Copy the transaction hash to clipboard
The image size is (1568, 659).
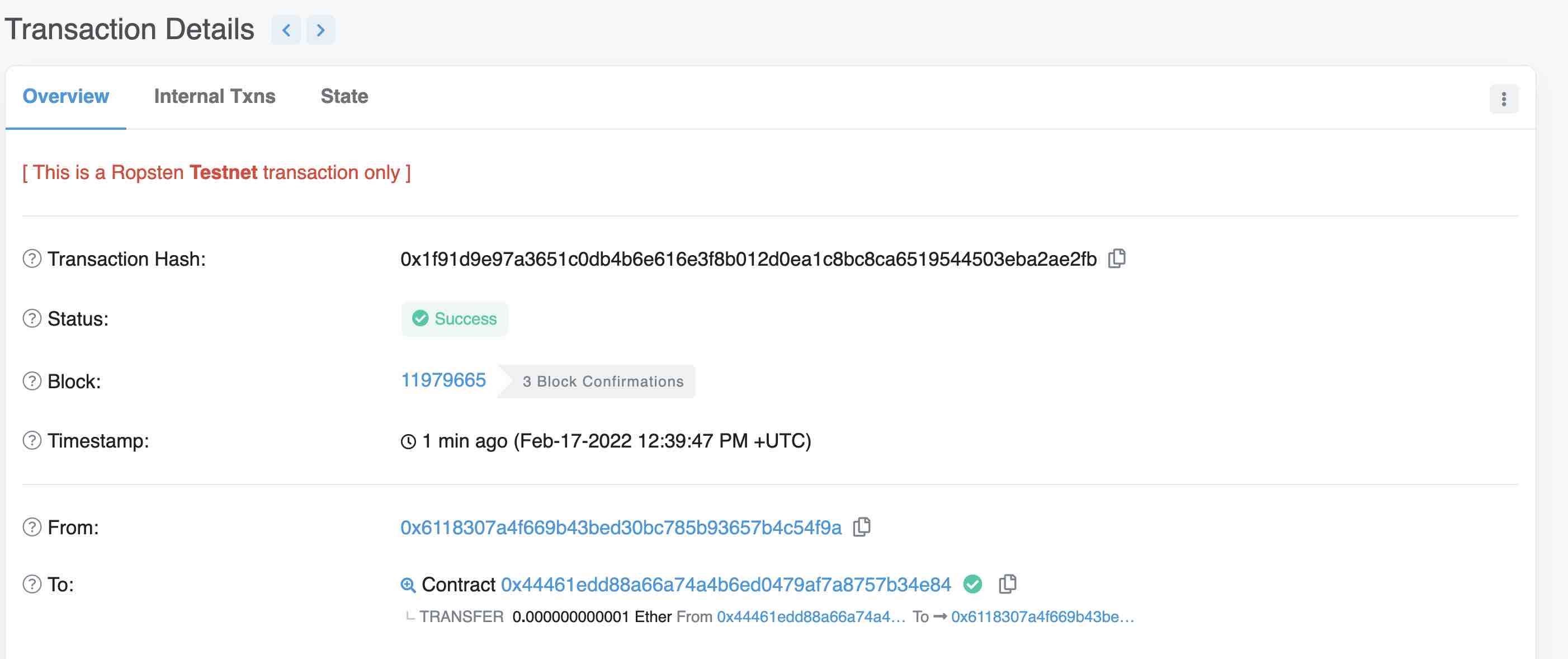pos(1116,258)
